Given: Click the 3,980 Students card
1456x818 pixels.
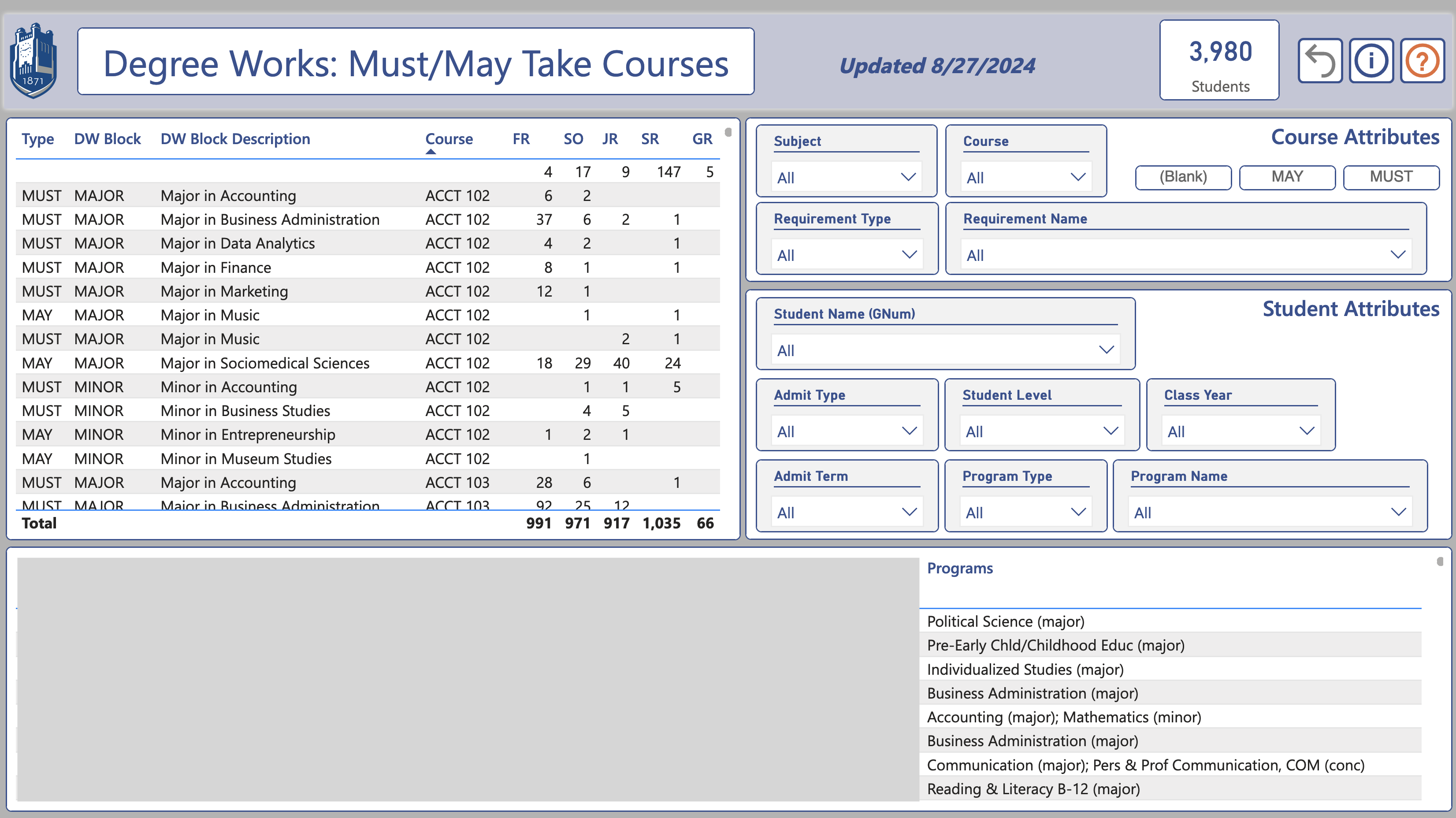Looking at the screenshot, I should (1219, 61).
